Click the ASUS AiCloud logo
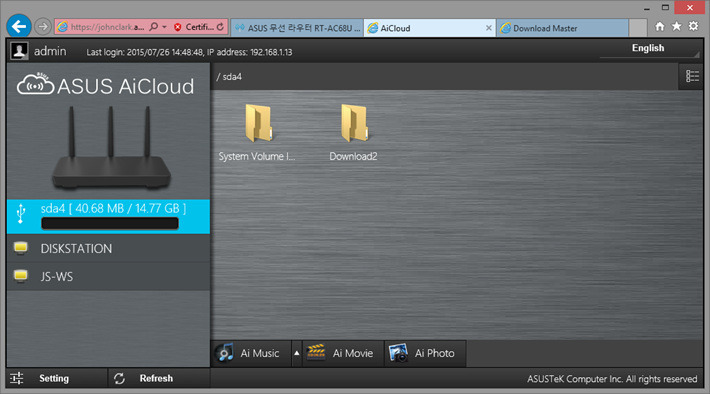Image resolution: width=710 pixels, height=394 pixels. [x=106, y=85]
